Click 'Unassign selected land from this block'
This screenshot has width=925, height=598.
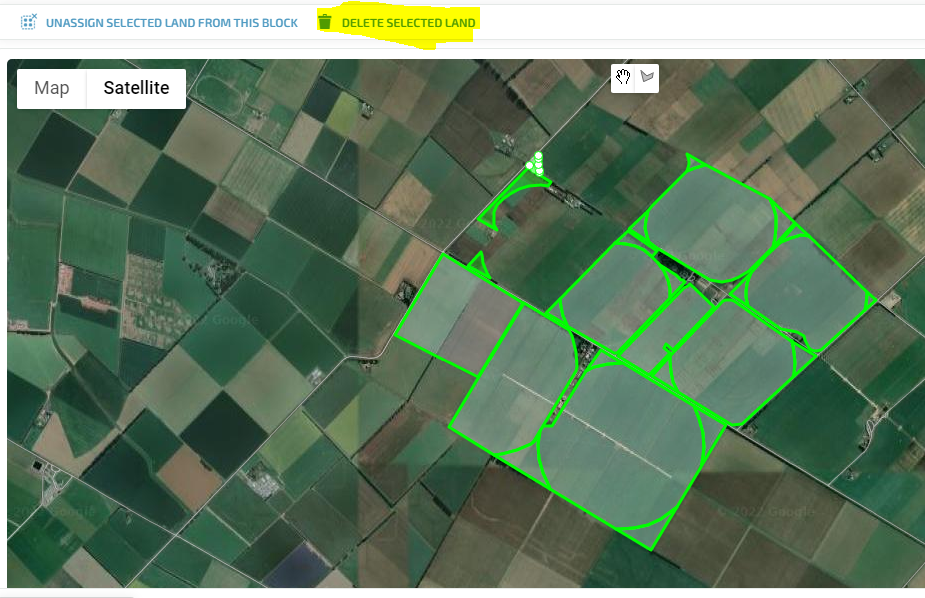(171, 22)
